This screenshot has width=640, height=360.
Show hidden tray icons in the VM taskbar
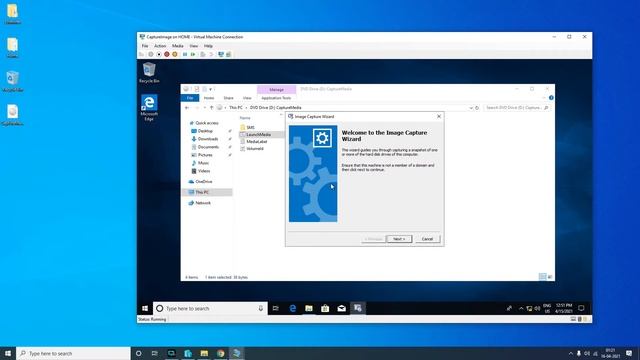[521, 309]
